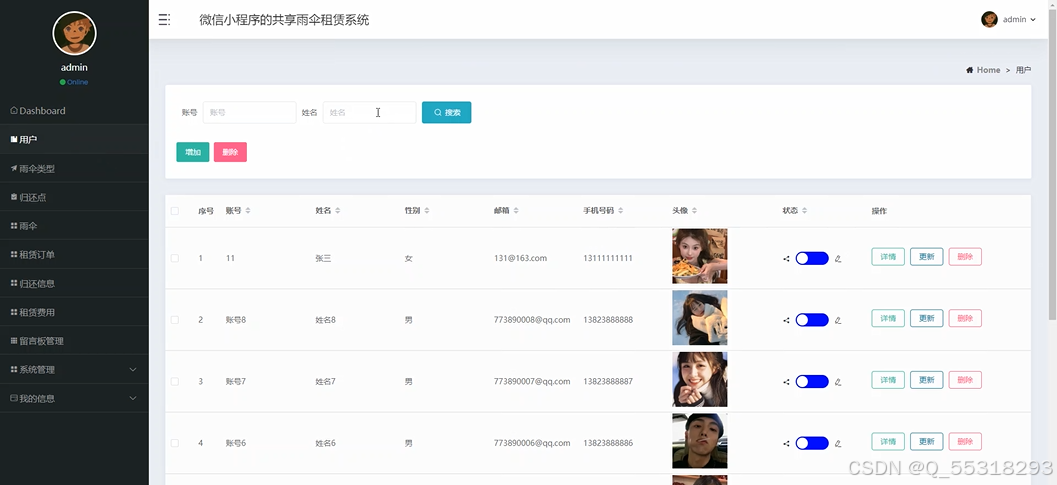This screenshot has height=485, width=1057.
Task: Open 租赁费用 in the sidebar
Action: pos(74,312)
